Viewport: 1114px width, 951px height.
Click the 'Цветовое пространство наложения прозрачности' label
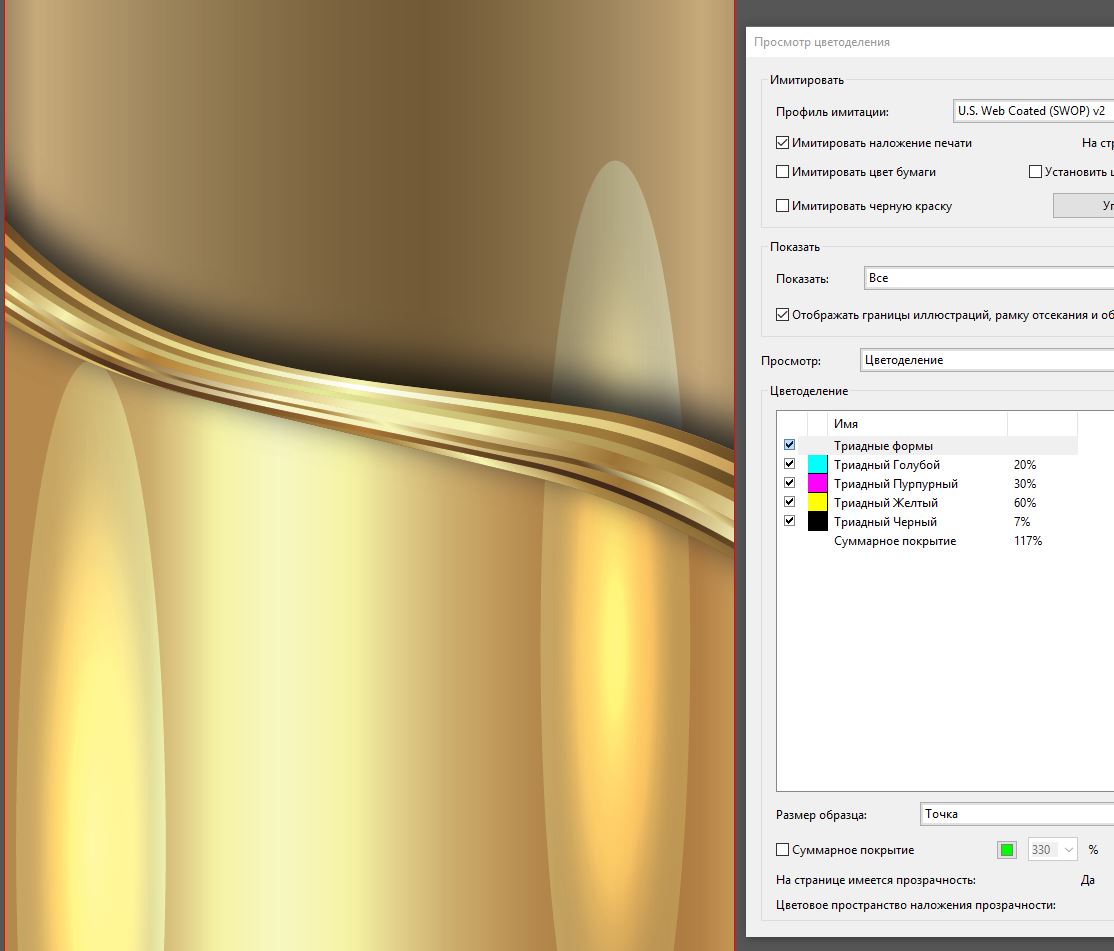pyautogui.click(x=916, y=905)
